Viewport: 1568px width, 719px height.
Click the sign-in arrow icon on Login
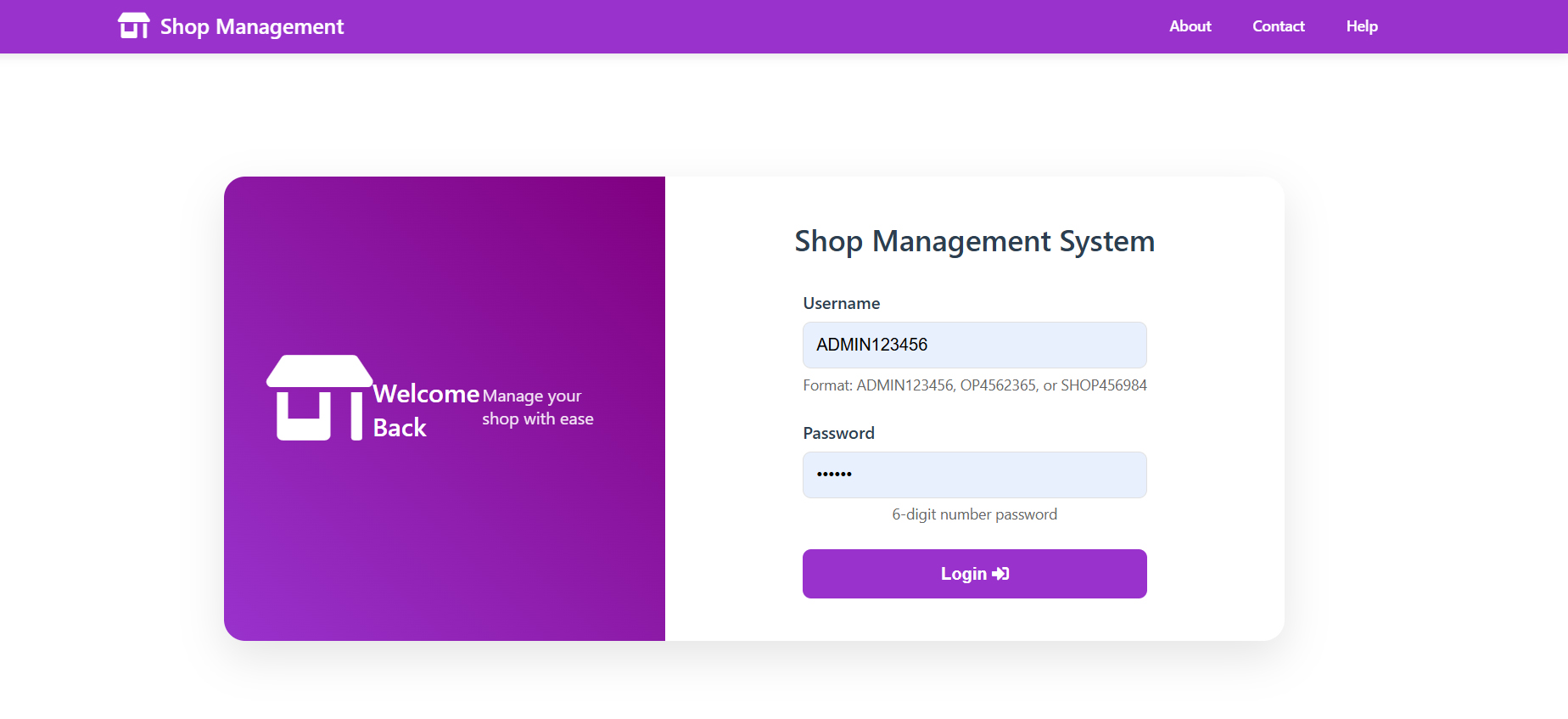pos(1000,574)
